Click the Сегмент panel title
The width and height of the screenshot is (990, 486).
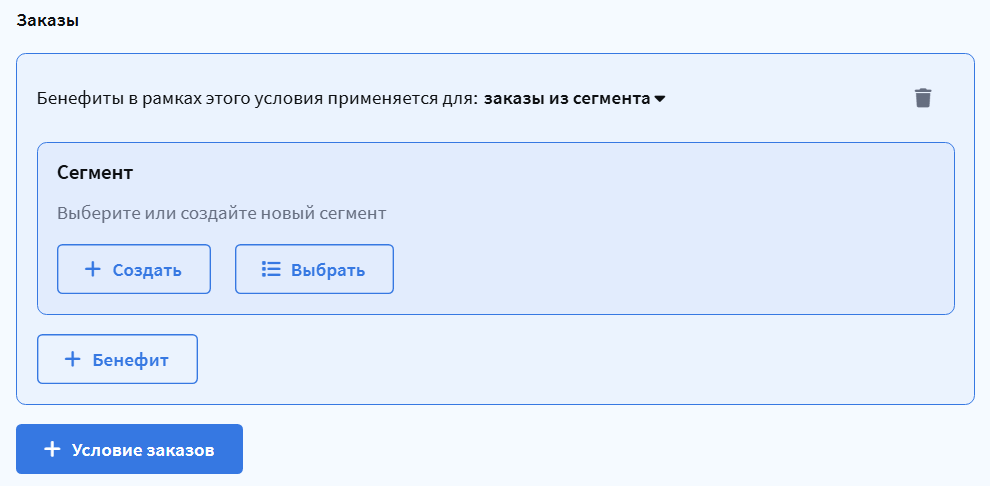95,172
